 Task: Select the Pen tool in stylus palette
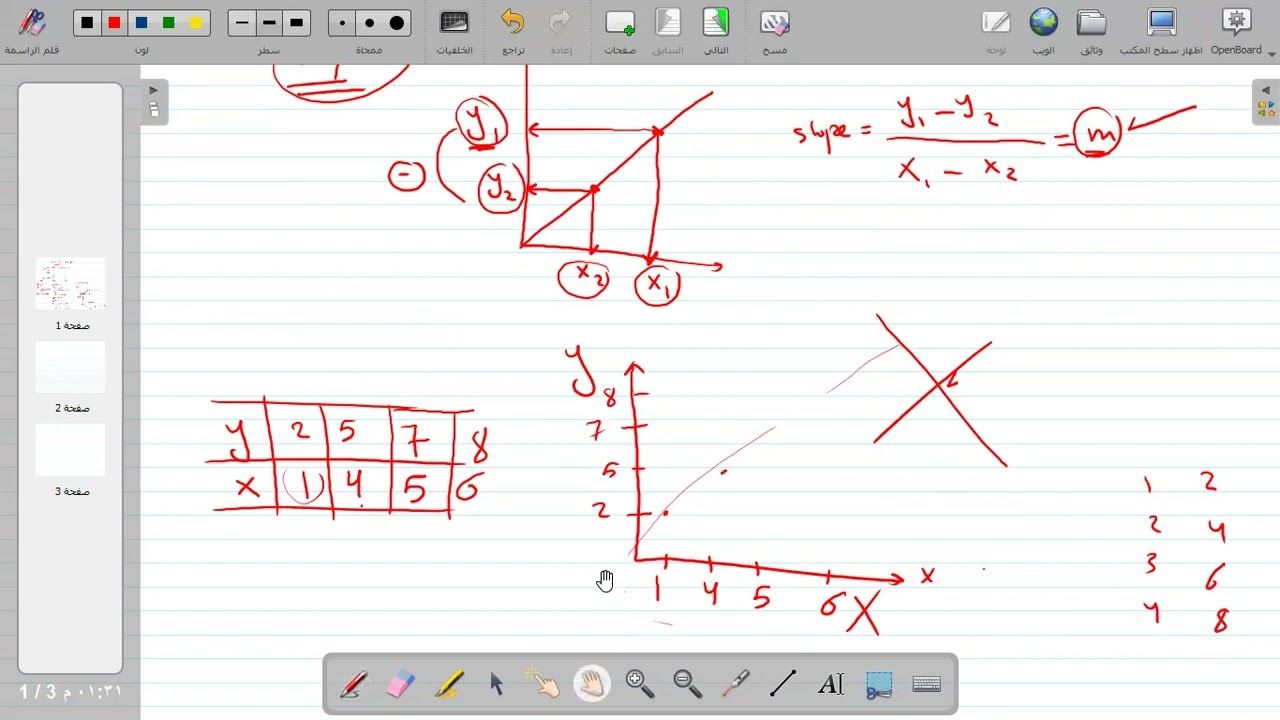coord(353,684)
